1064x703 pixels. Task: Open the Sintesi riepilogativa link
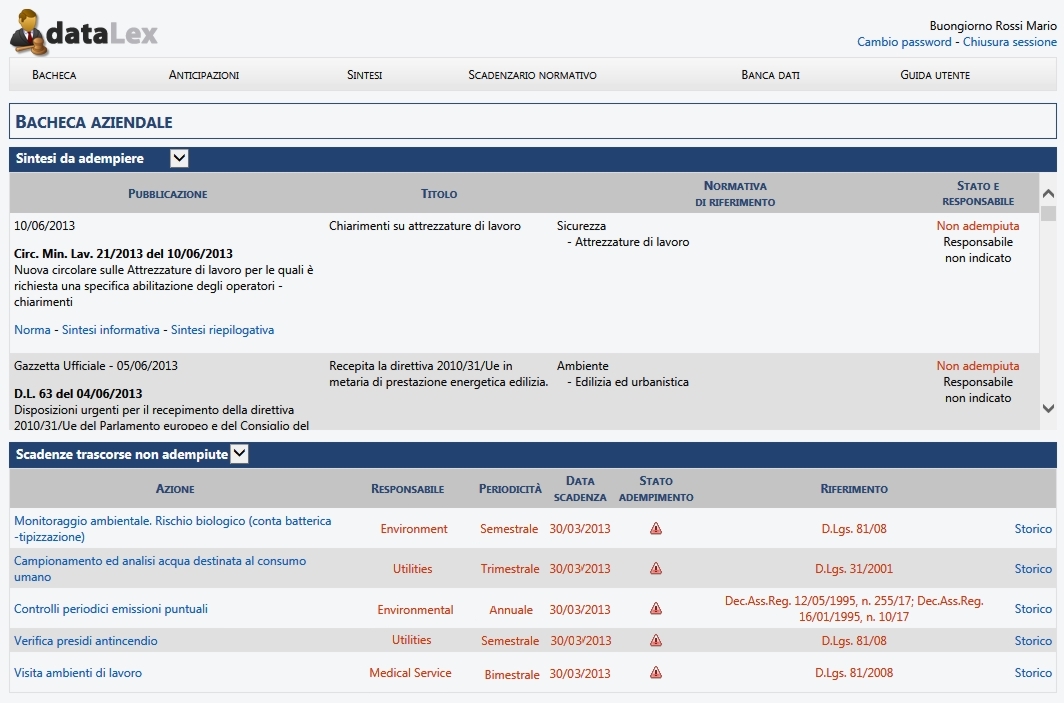tap(223, 330)
